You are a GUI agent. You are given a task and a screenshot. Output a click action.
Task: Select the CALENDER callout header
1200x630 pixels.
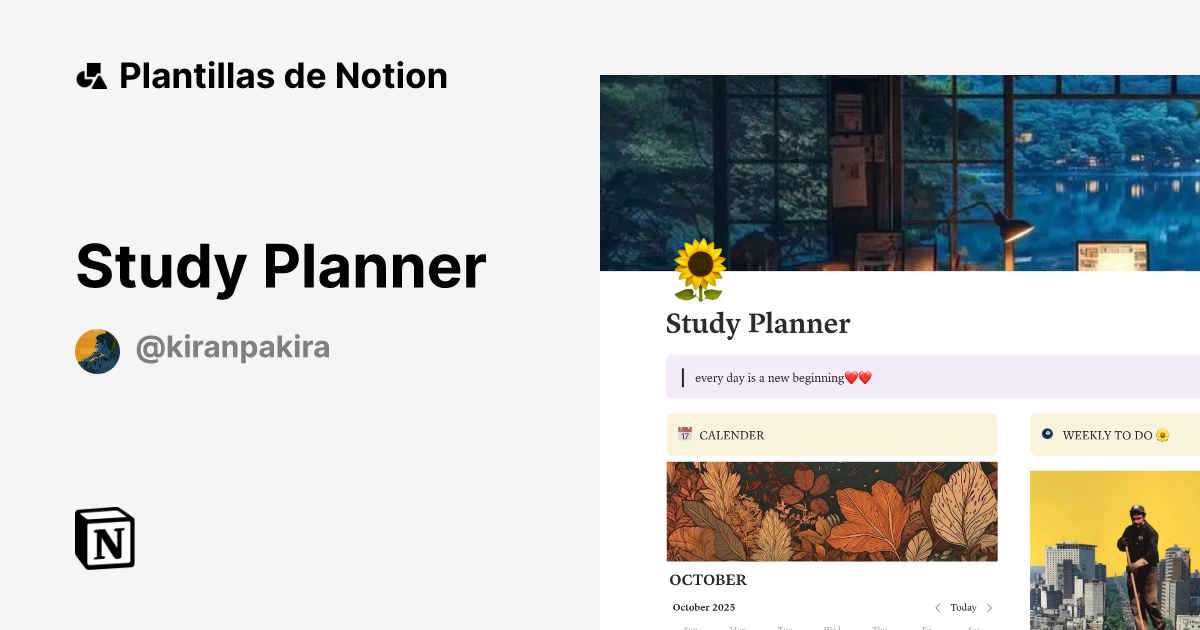click(x=732, y=434)
